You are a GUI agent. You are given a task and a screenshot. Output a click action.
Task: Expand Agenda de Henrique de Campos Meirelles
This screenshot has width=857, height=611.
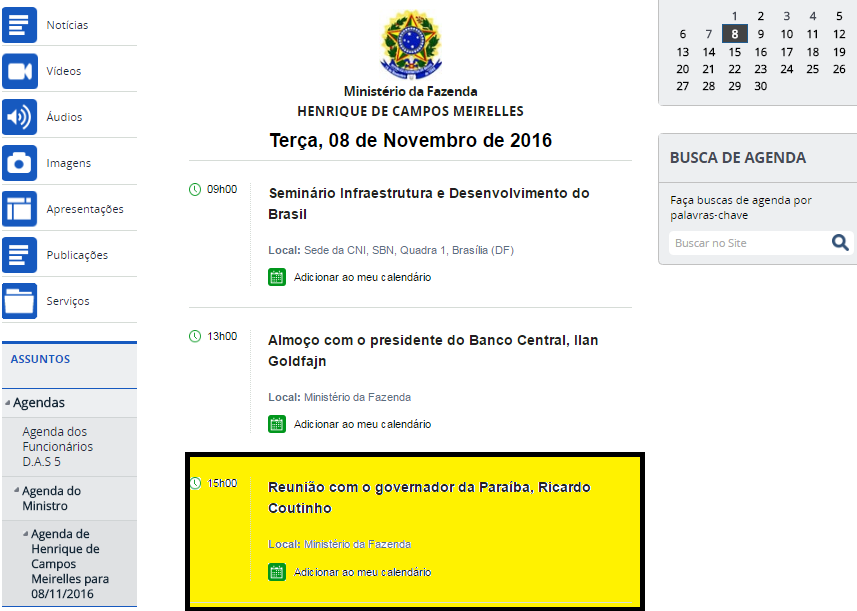click(25, 534)
